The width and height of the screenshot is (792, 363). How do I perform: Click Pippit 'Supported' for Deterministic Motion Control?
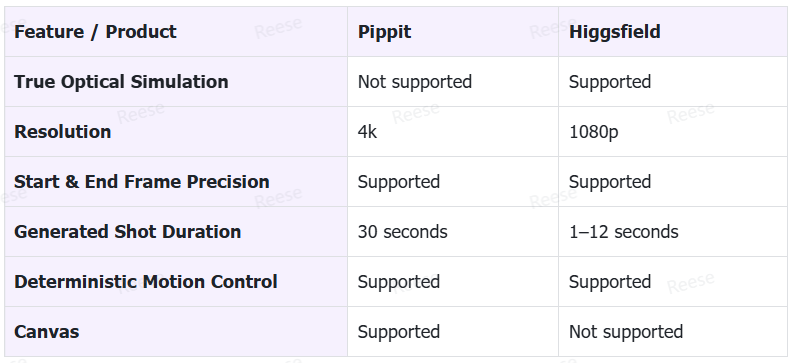399,282
